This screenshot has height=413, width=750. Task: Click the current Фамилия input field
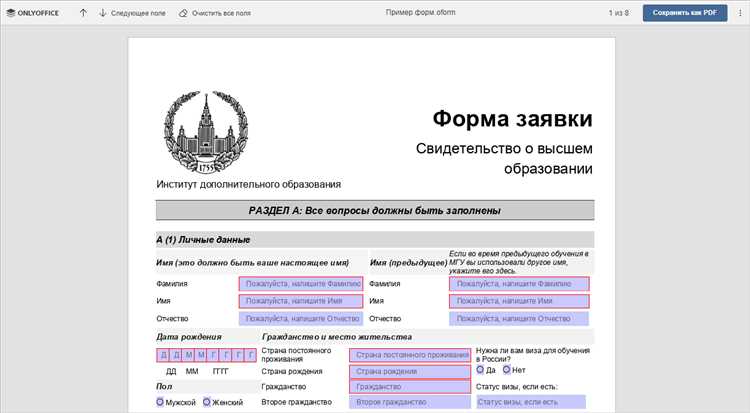tap(301, 284)
